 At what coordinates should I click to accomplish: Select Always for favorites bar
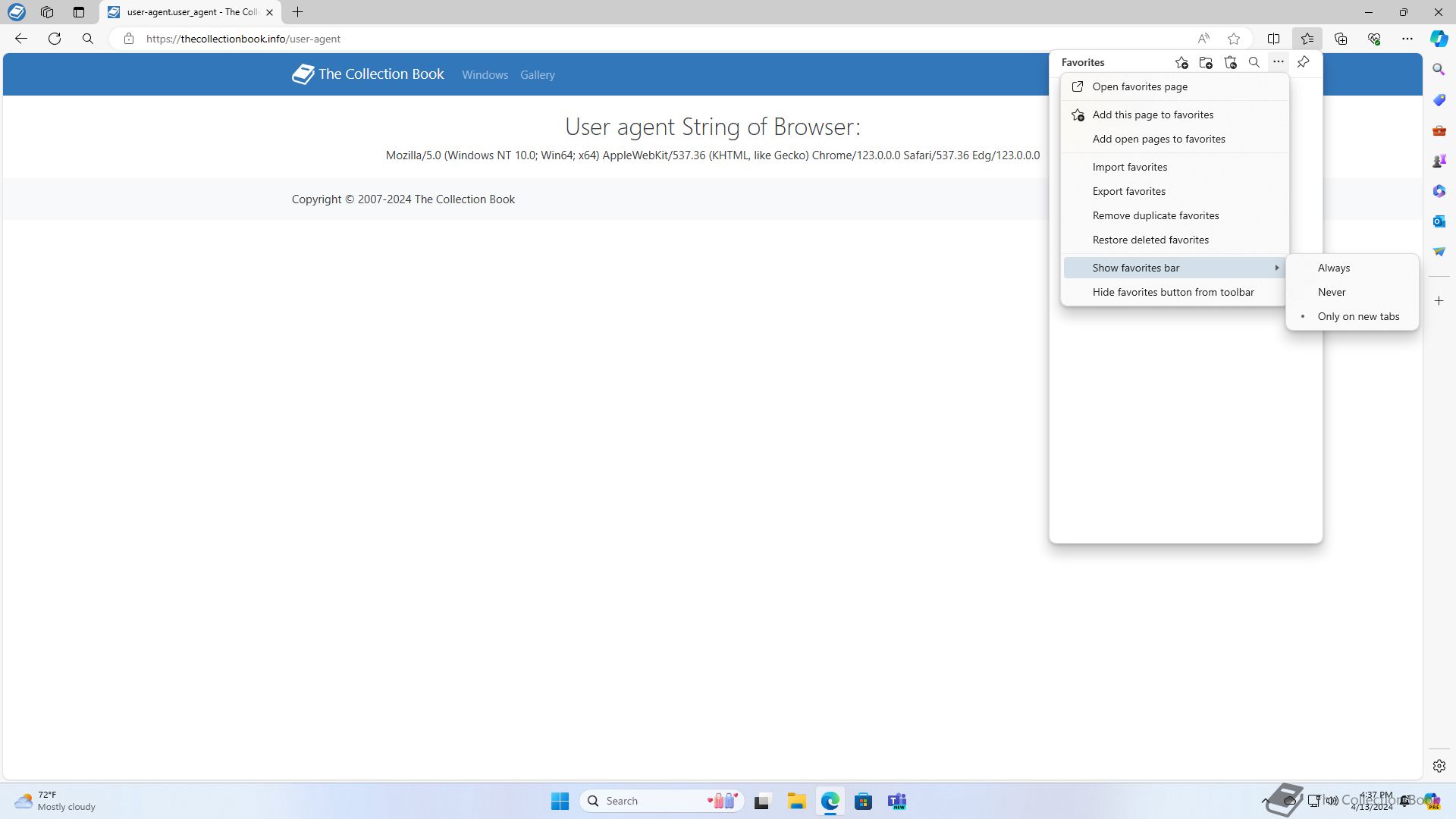click(x=1352, y=268)
